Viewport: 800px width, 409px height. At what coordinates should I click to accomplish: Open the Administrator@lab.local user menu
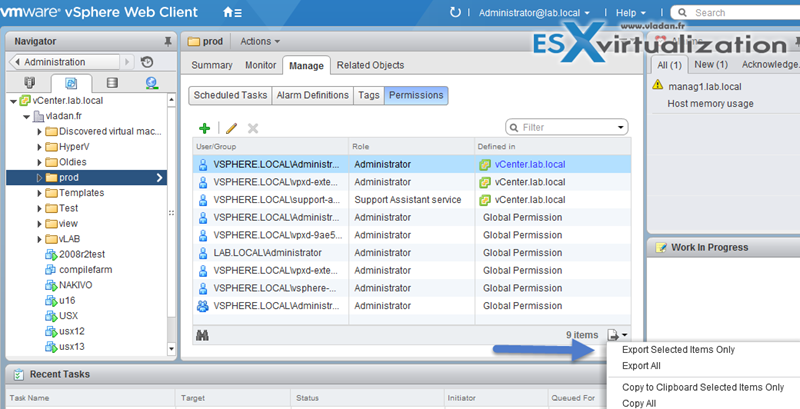pyautogui.click(x=534, y=13)
